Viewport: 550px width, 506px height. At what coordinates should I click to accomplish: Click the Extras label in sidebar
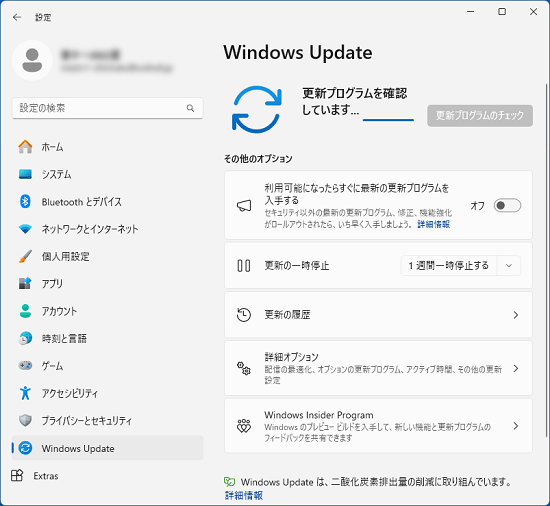[46, 476]
